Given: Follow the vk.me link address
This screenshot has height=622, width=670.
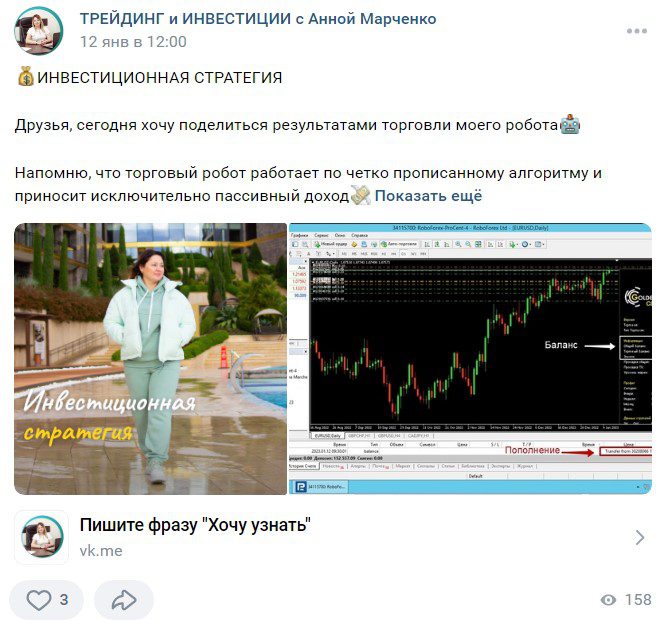Looking at the screenshot, I should pyautogui.click(x=101, y=551).
